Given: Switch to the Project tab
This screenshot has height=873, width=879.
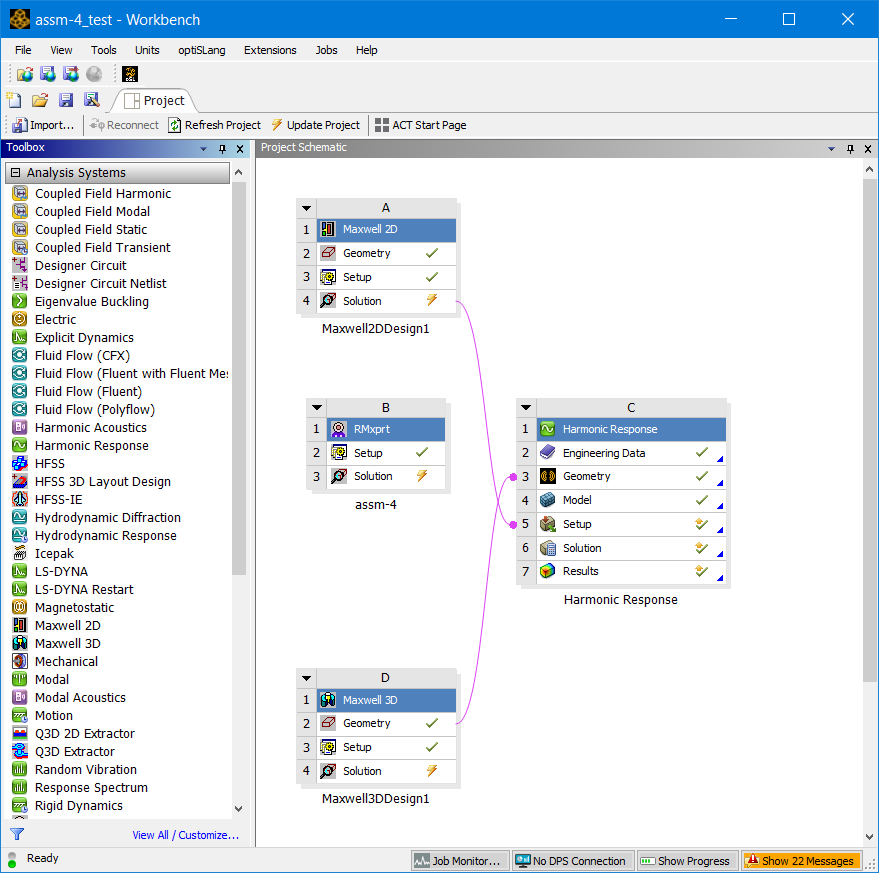Looking at the screenshot, I should pos(155,100).
